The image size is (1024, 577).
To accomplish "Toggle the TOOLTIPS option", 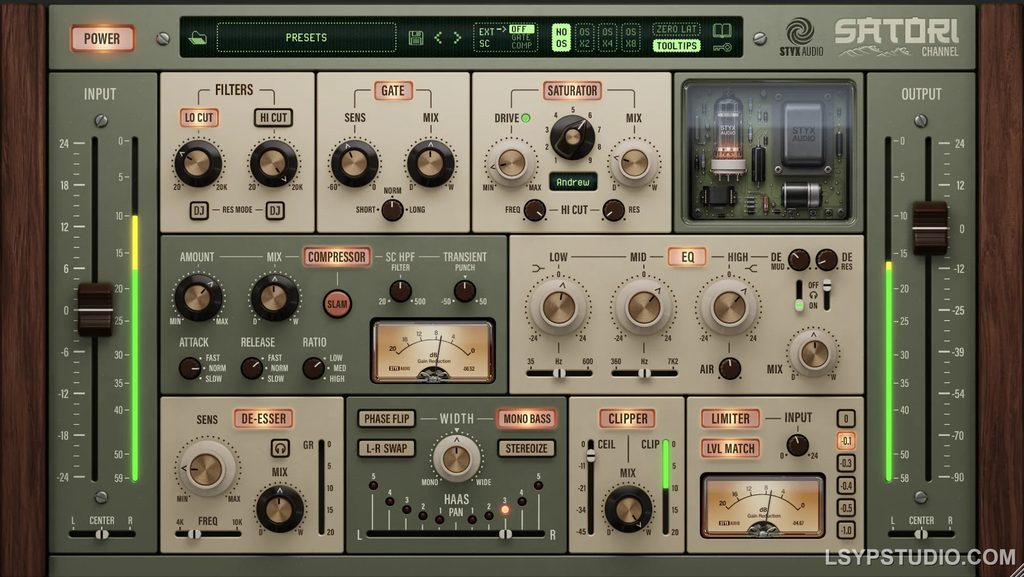I will (x=677, y=46).
